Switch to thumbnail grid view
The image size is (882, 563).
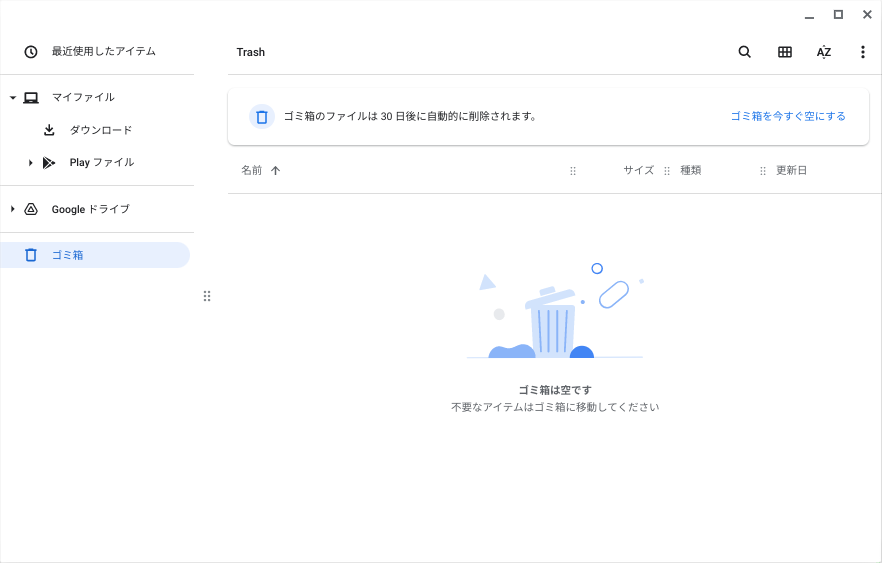785,52
